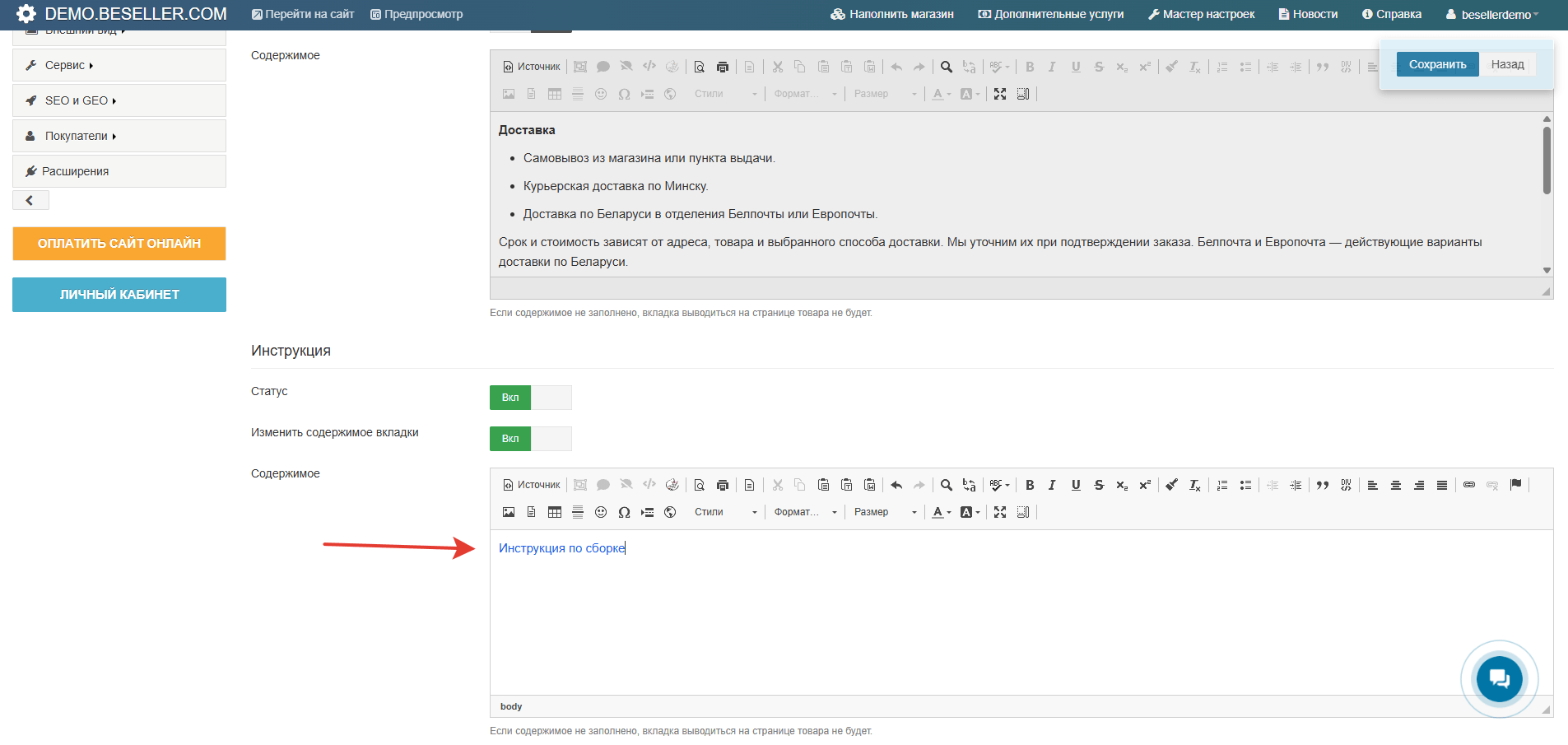Insert a numbered list in the Инструкция editor
1568x745 pixels.
(x=1222, y=485)
